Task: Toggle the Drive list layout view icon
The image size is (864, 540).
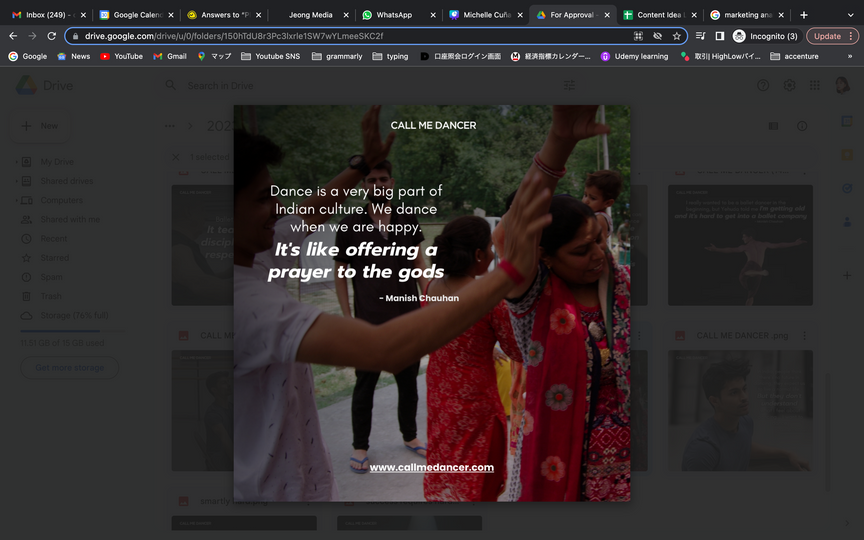Action: click(x=773, y=126)
